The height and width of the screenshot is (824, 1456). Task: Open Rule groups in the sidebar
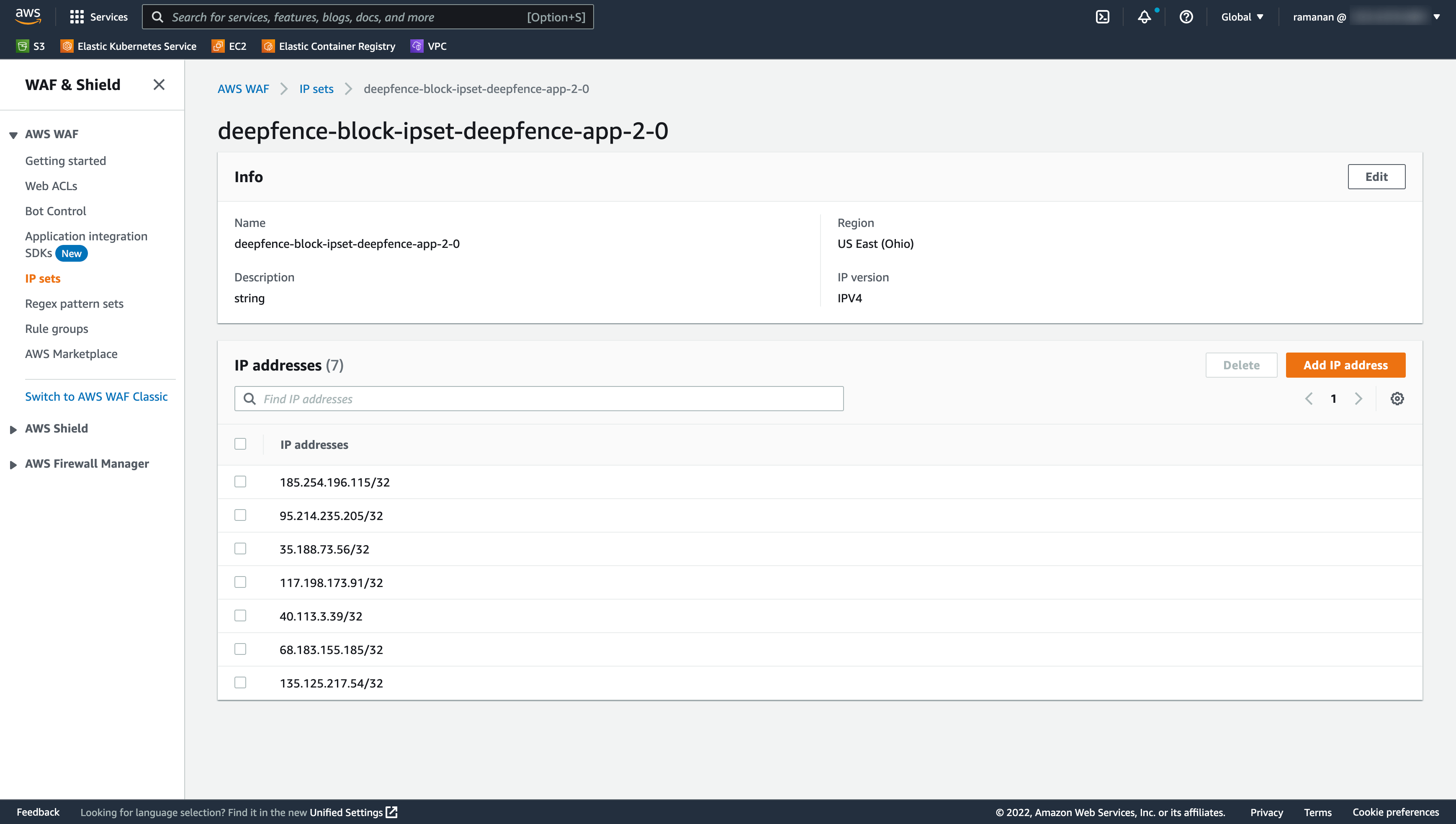(57, 329)
